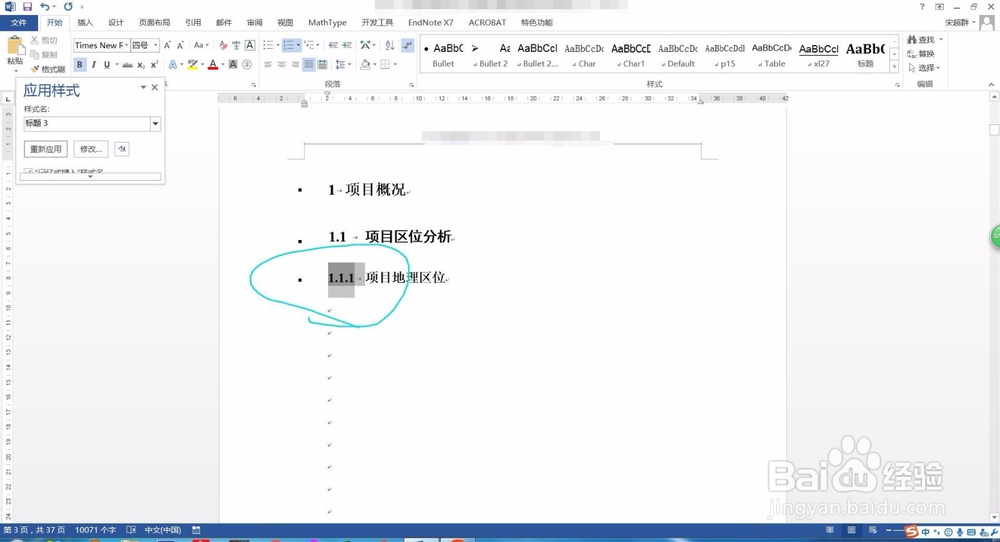1000x542 pixels.
Task: Switch to the MathType tab
Action: [327, 23]
